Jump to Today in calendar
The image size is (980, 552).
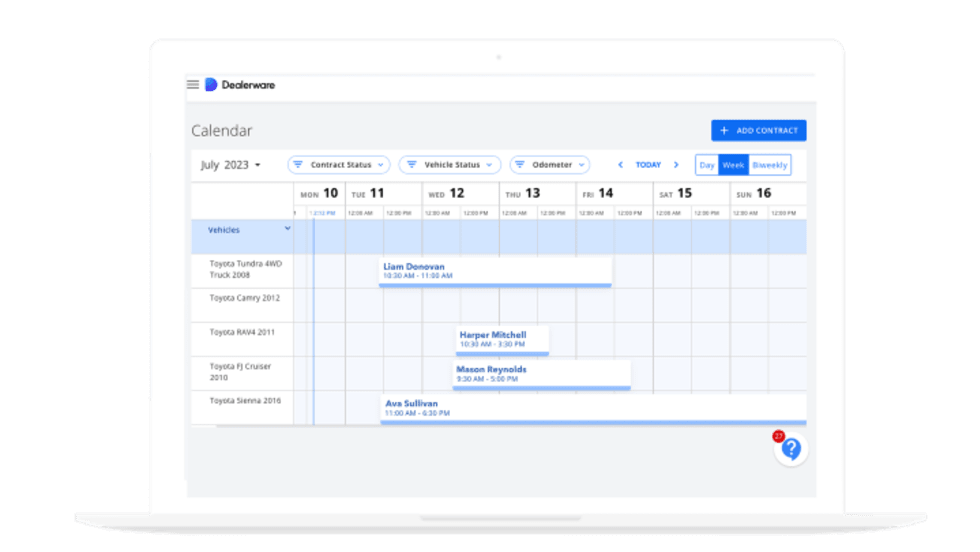[x=648, y=165]
